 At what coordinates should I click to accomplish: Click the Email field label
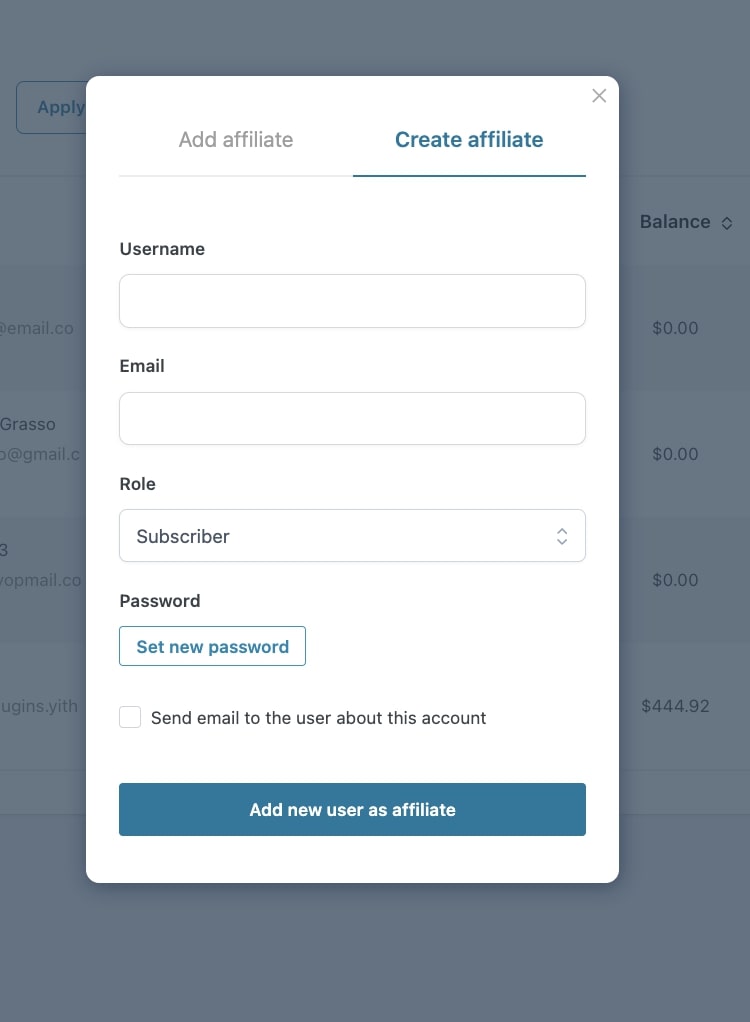point(142,366)
